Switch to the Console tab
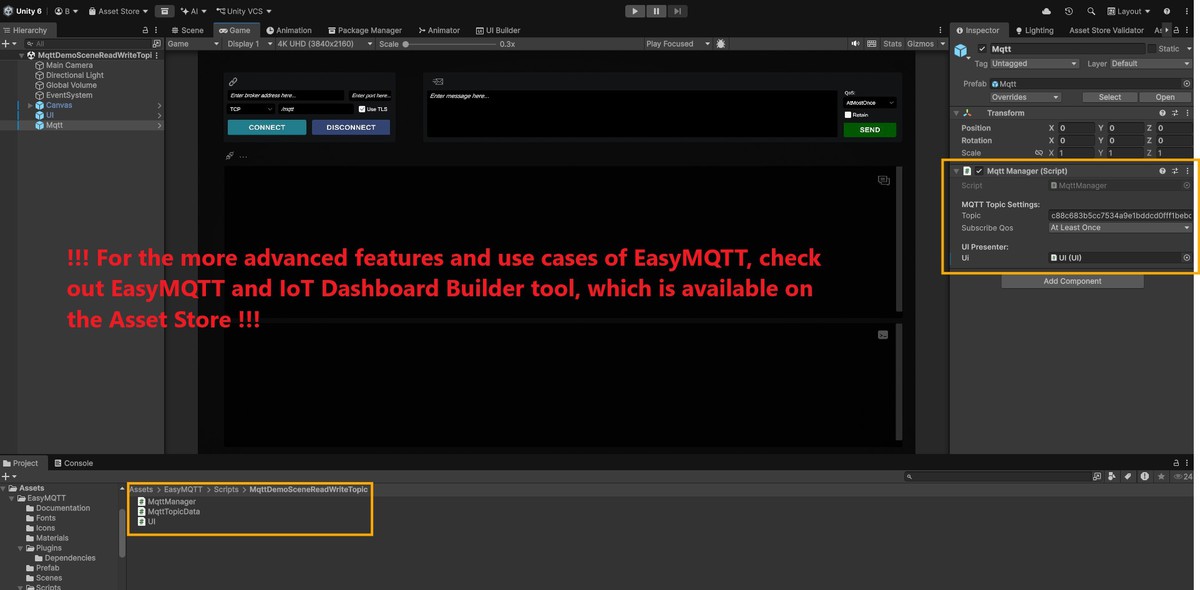This screenshot has height=590, width=1200. (73, 463)
